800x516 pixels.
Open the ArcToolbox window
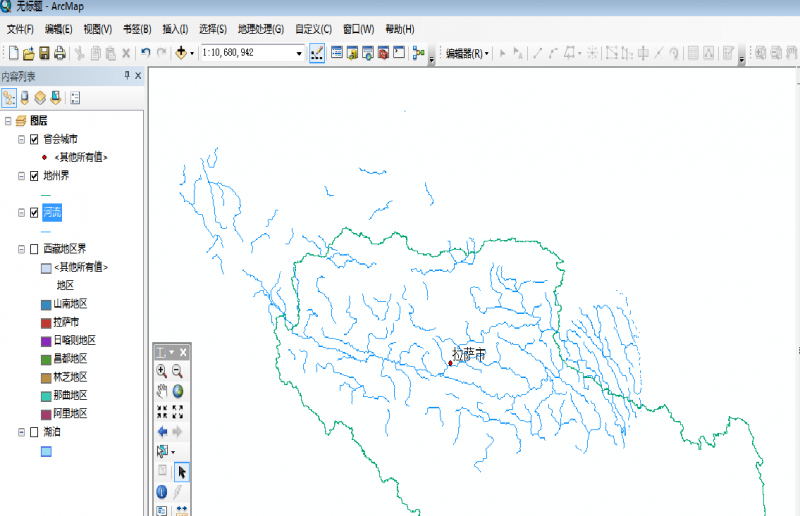tap(384, 53)
